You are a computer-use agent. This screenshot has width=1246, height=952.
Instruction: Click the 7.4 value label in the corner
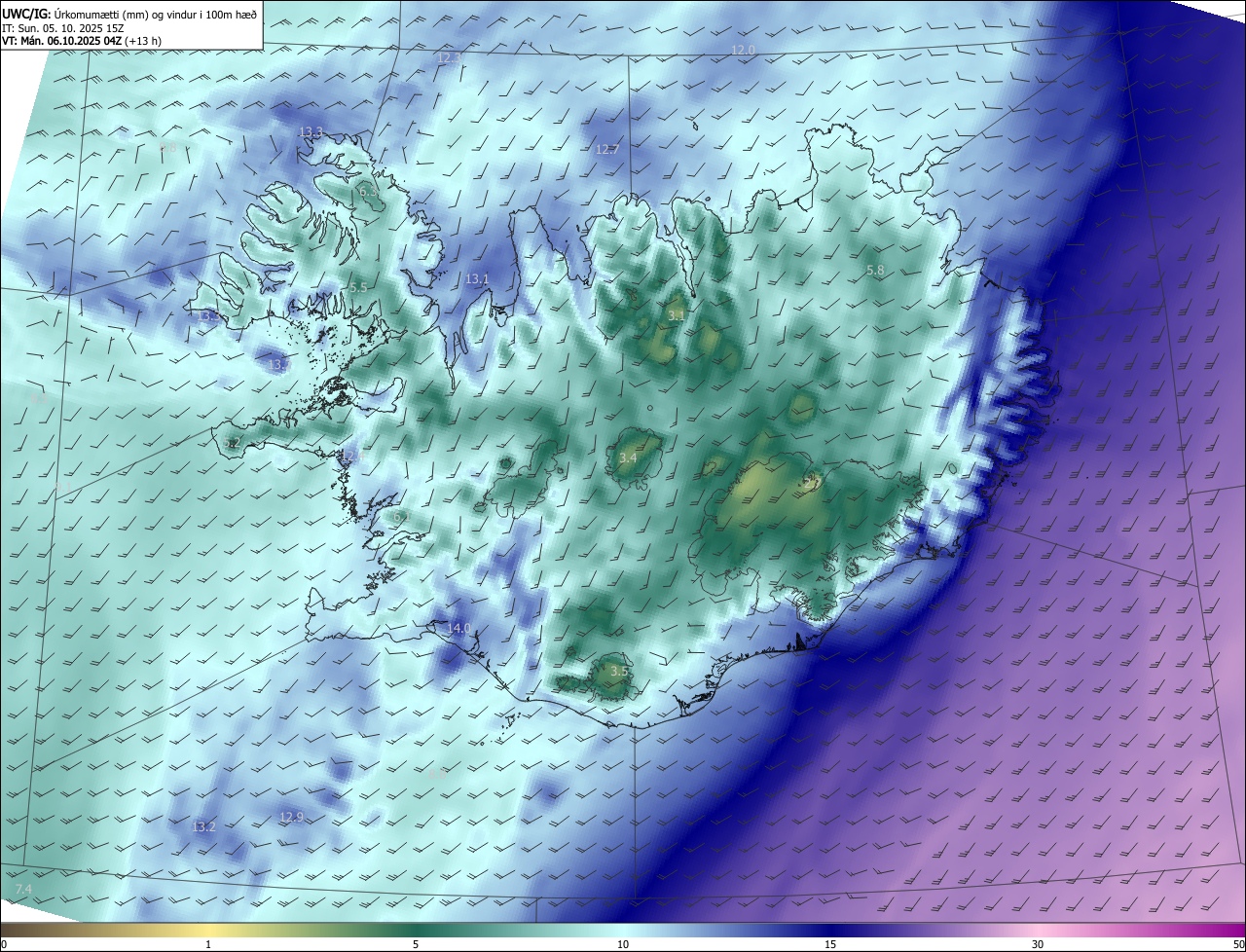pos(23,890)
